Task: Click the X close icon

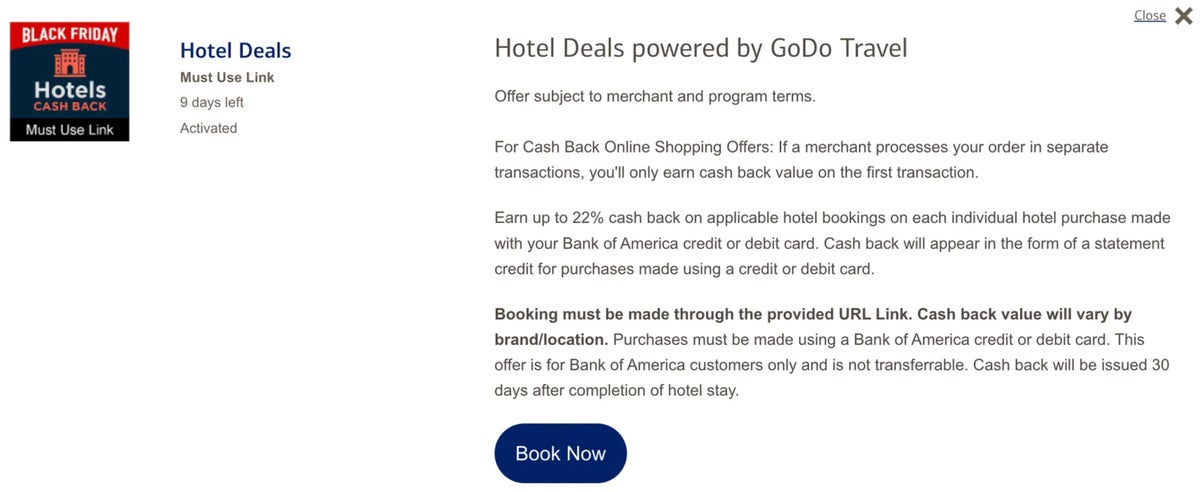Action: pyautogui.click(x=1183, y=15)
